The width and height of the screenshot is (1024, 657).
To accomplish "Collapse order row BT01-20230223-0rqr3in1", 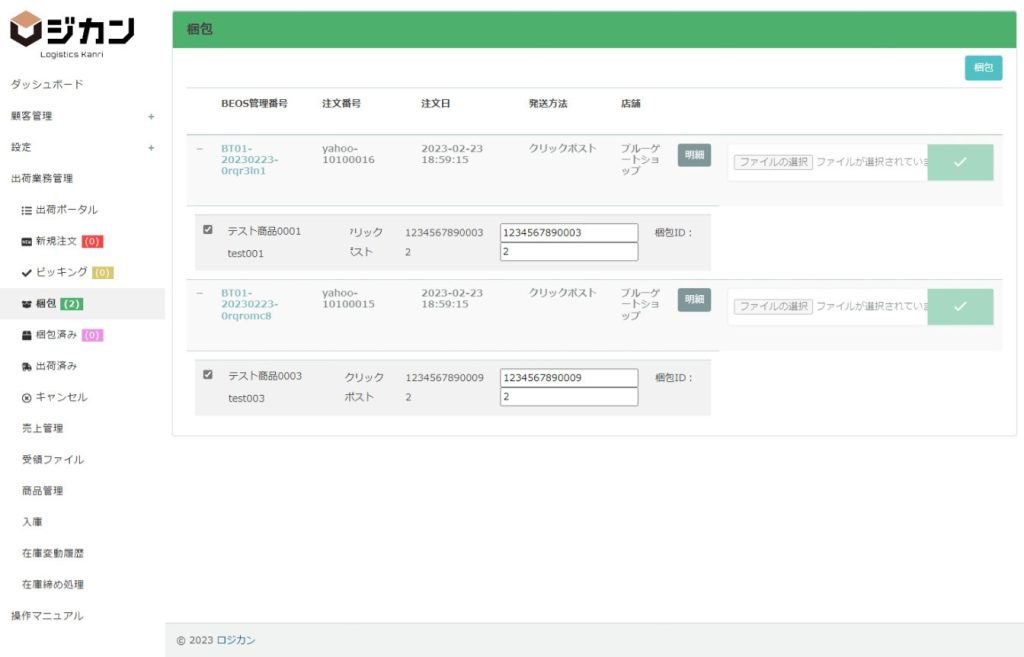I will pos(200,149).
